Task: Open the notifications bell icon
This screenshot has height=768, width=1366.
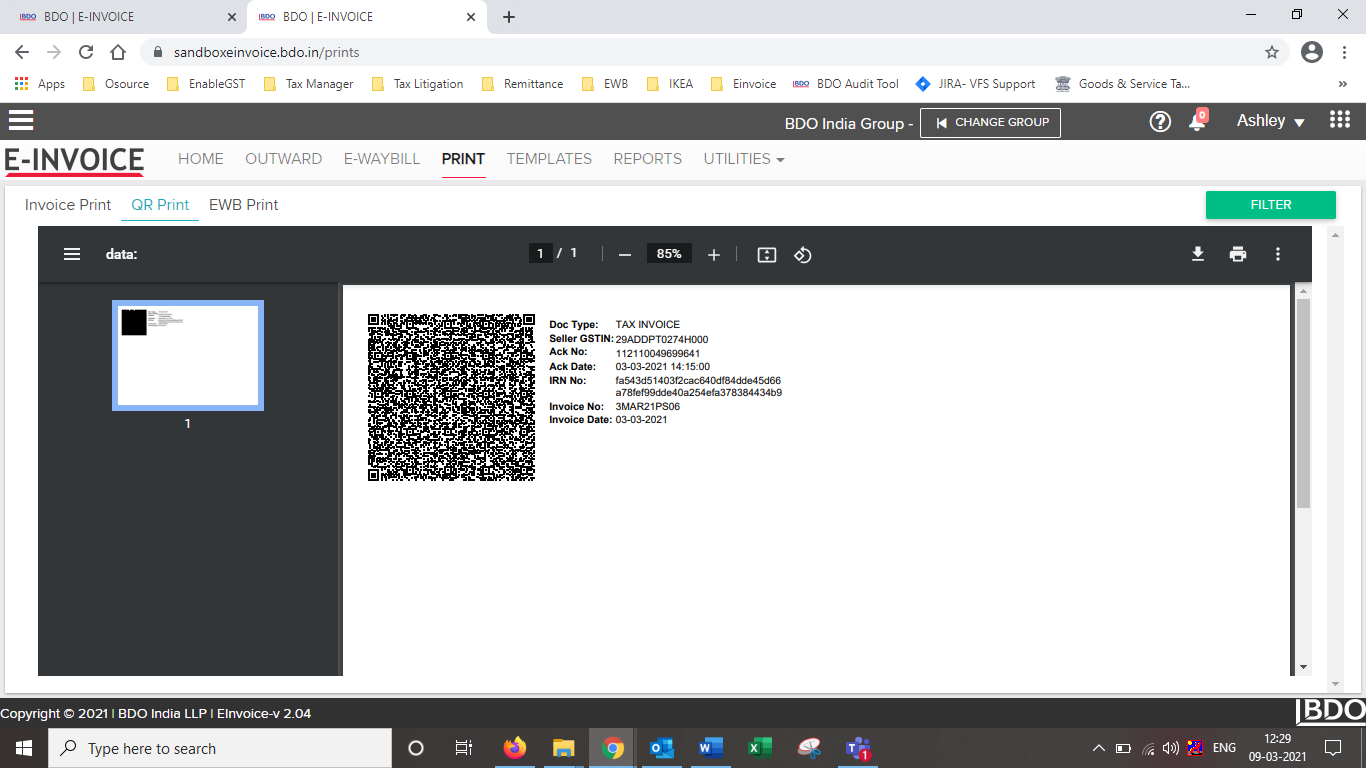Action: pyautogui.click(x=1197, y=121)
